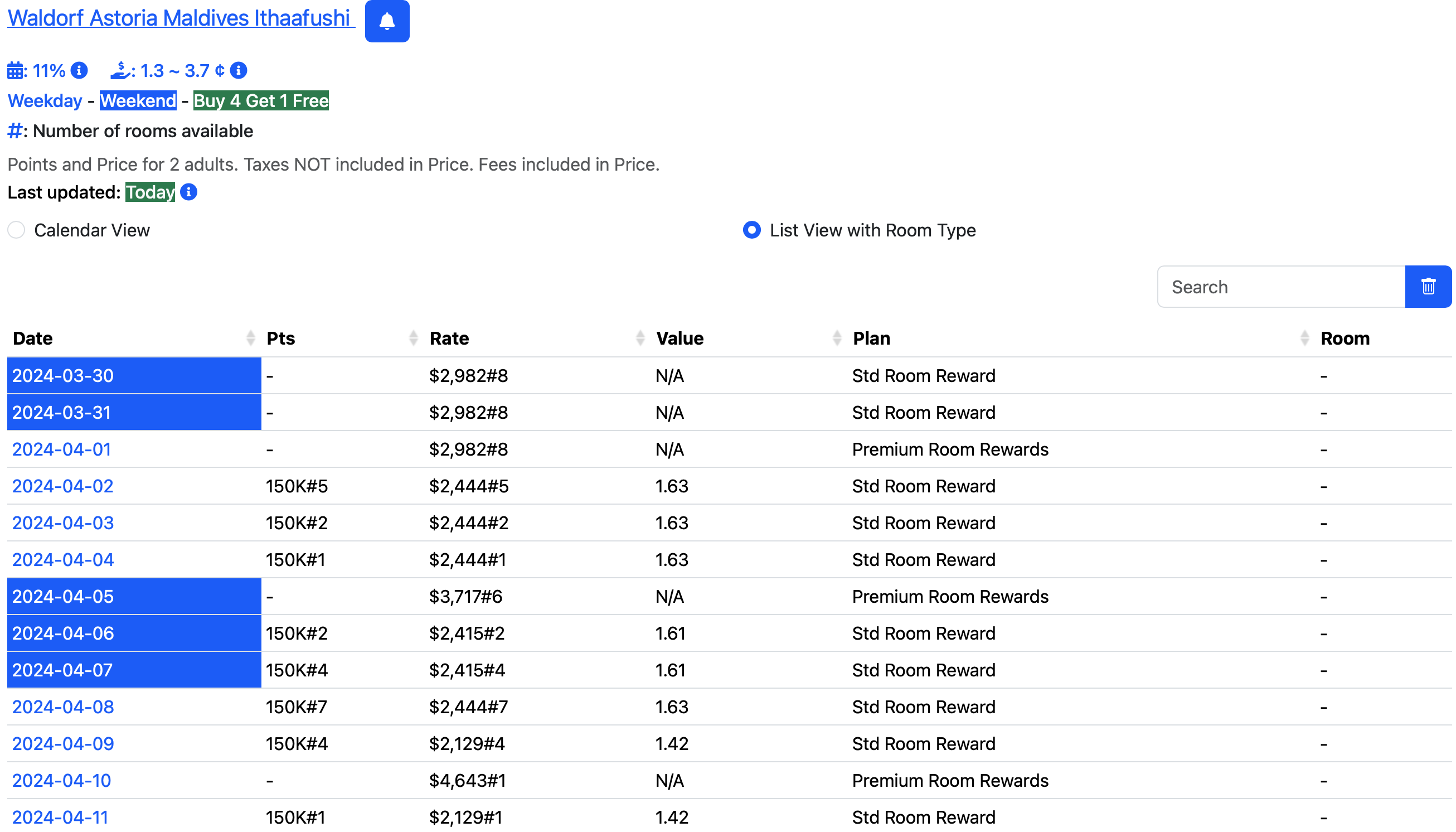Open info icon next to 3.7 ¢
The image size is (1456, 832).
[x=238, y=70]
